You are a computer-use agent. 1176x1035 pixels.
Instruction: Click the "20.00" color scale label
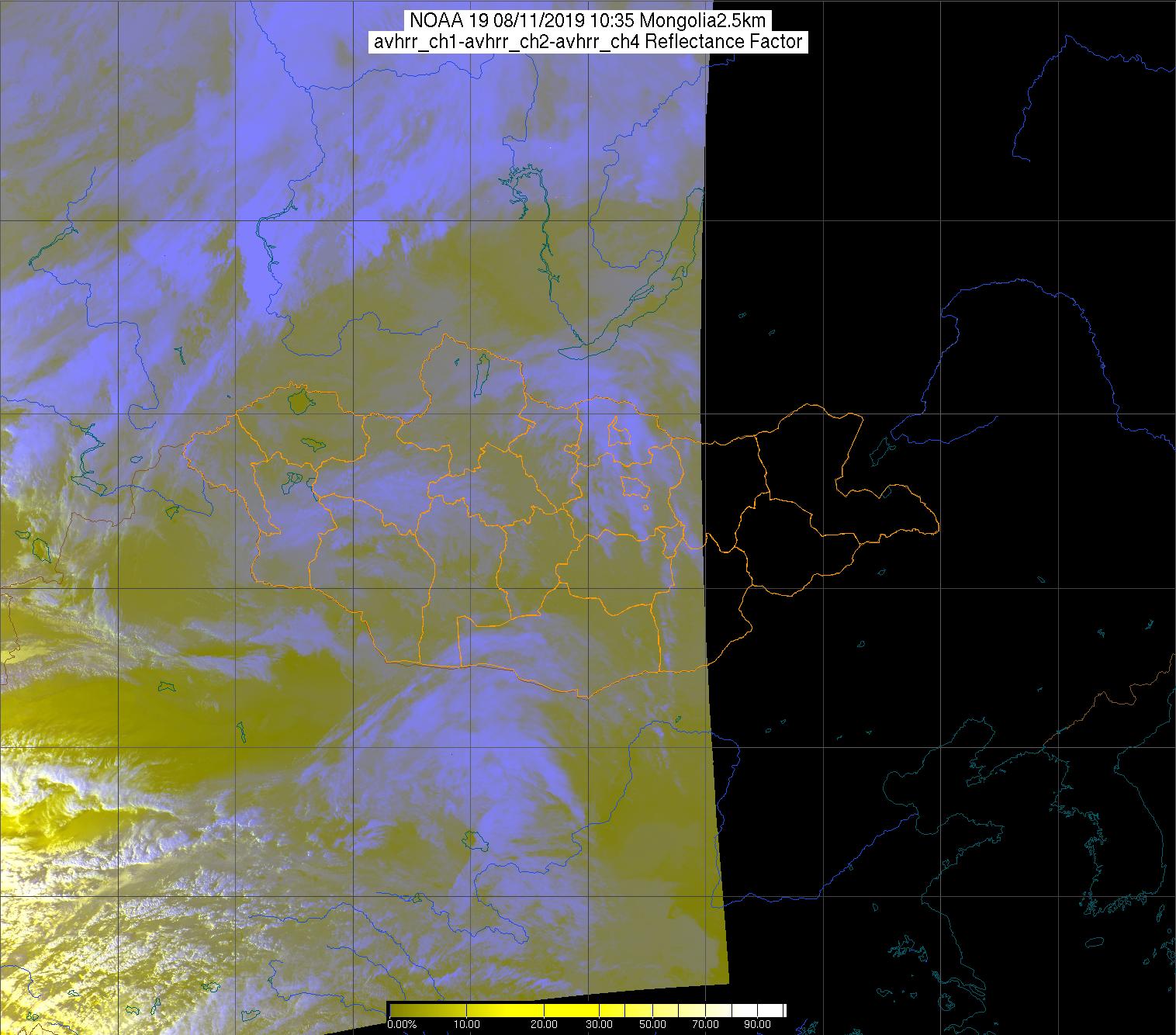(544, 1025)
